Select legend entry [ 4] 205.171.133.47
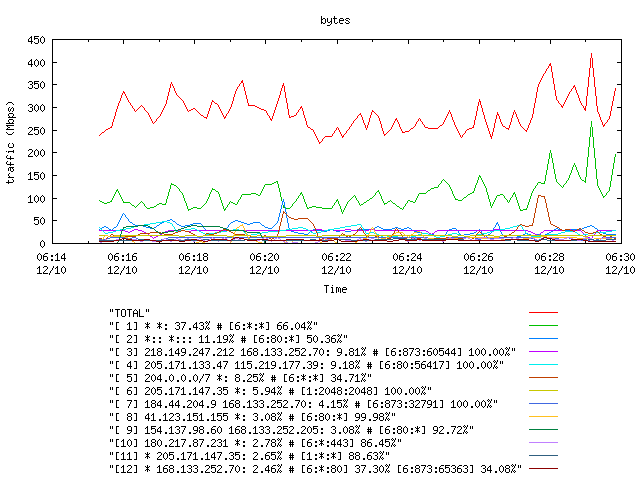Image resolution: width=640 pixels, height=480 pixels. [x=306, y=365]
